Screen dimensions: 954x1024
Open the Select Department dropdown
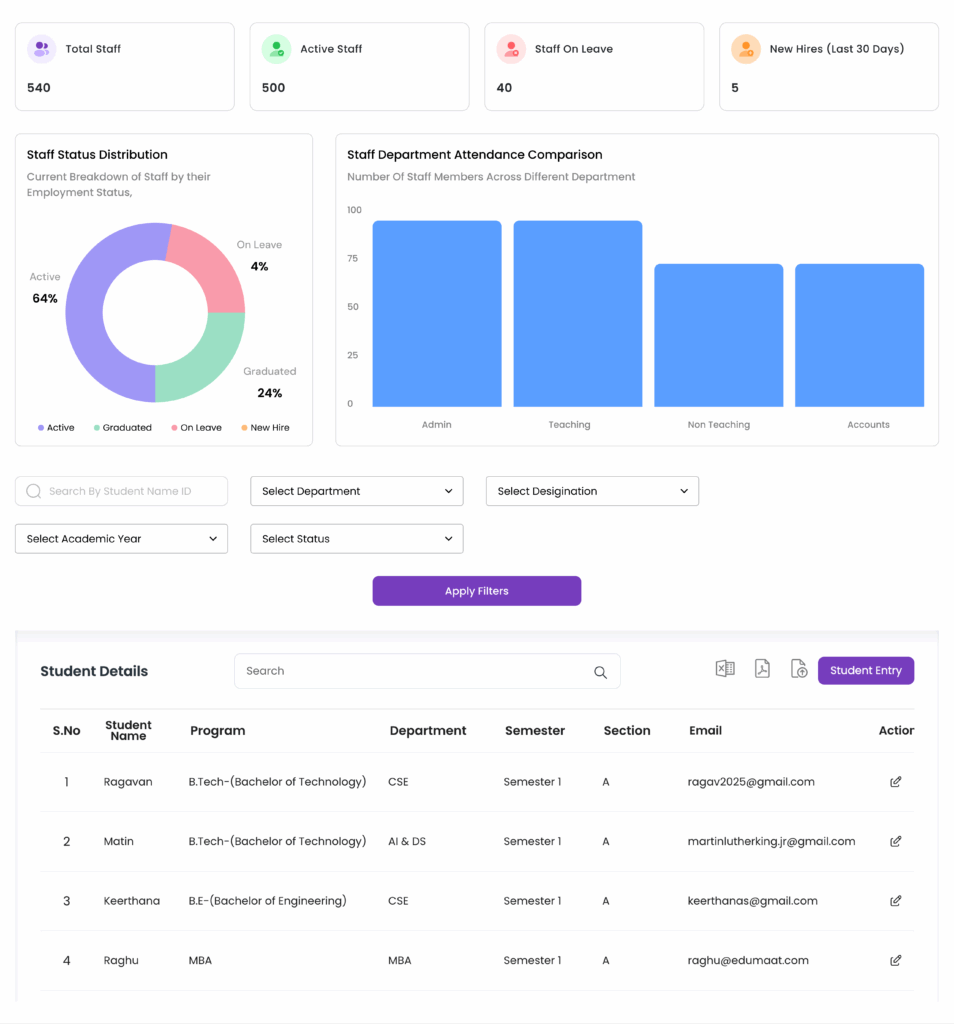[356, 491]
